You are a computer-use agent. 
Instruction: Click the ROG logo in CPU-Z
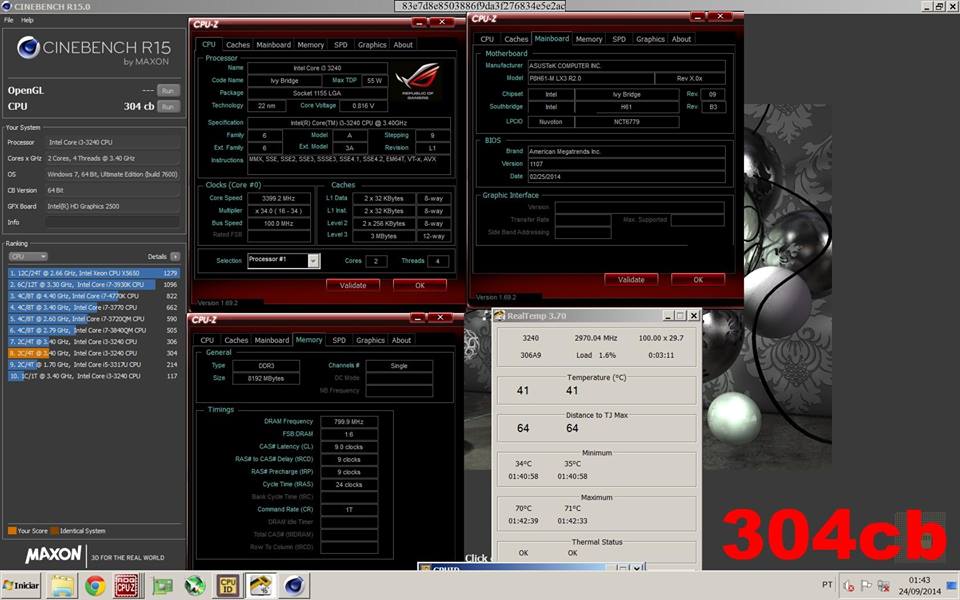click(x=418, y=80)
